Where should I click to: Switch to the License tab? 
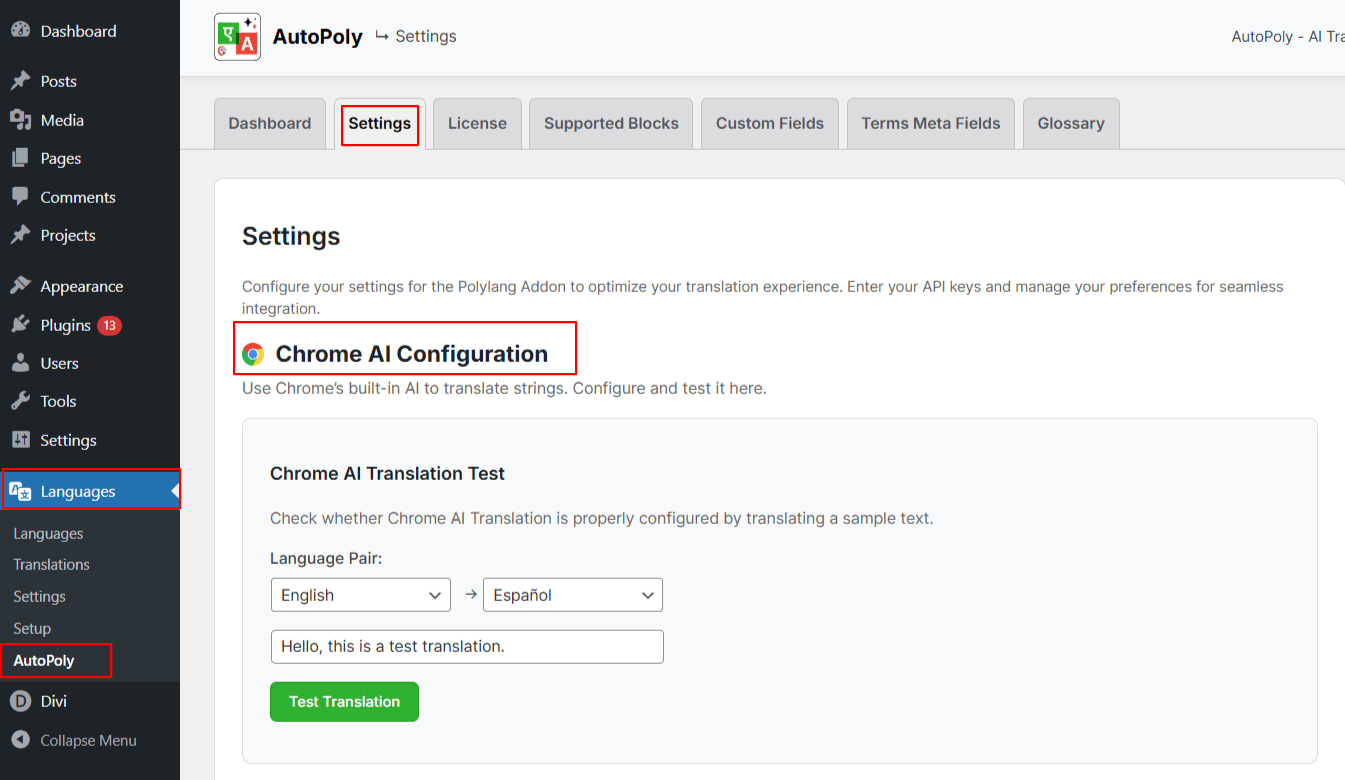coord(477,124)
